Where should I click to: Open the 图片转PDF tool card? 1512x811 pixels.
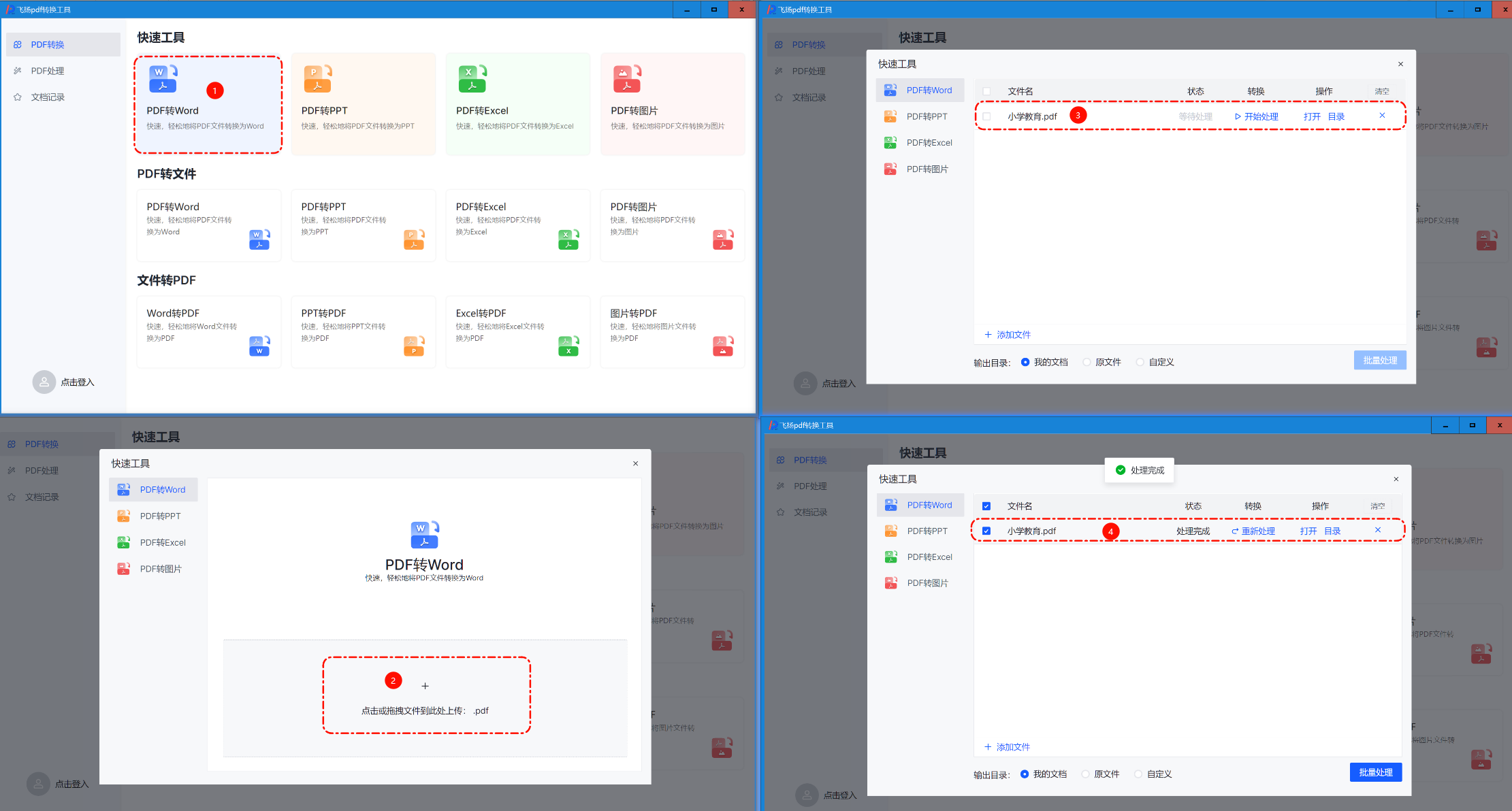[673, 332]
